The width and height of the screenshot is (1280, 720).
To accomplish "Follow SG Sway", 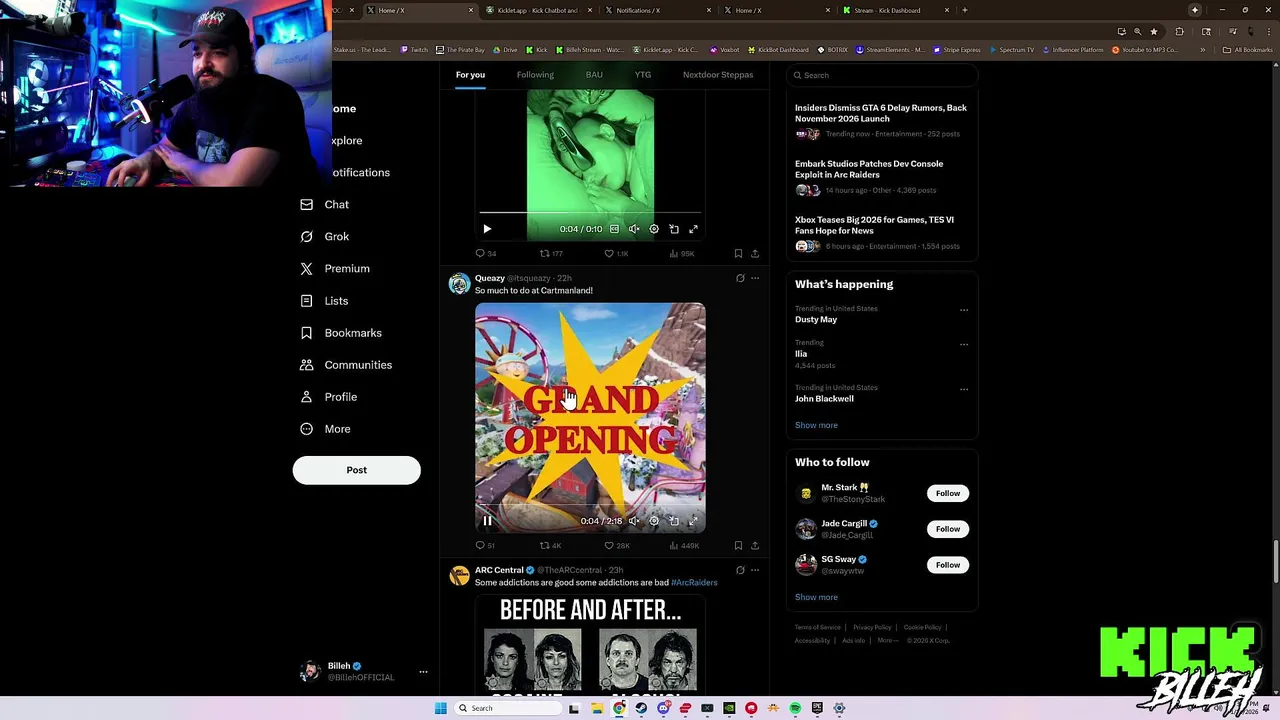I will coord(948,565).
